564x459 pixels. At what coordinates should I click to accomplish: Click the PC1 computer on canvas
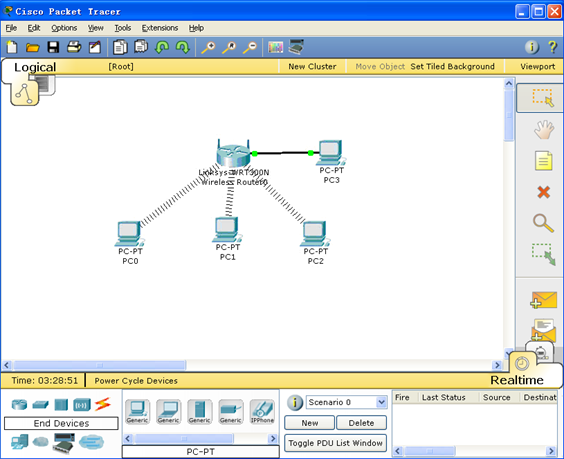227,230
